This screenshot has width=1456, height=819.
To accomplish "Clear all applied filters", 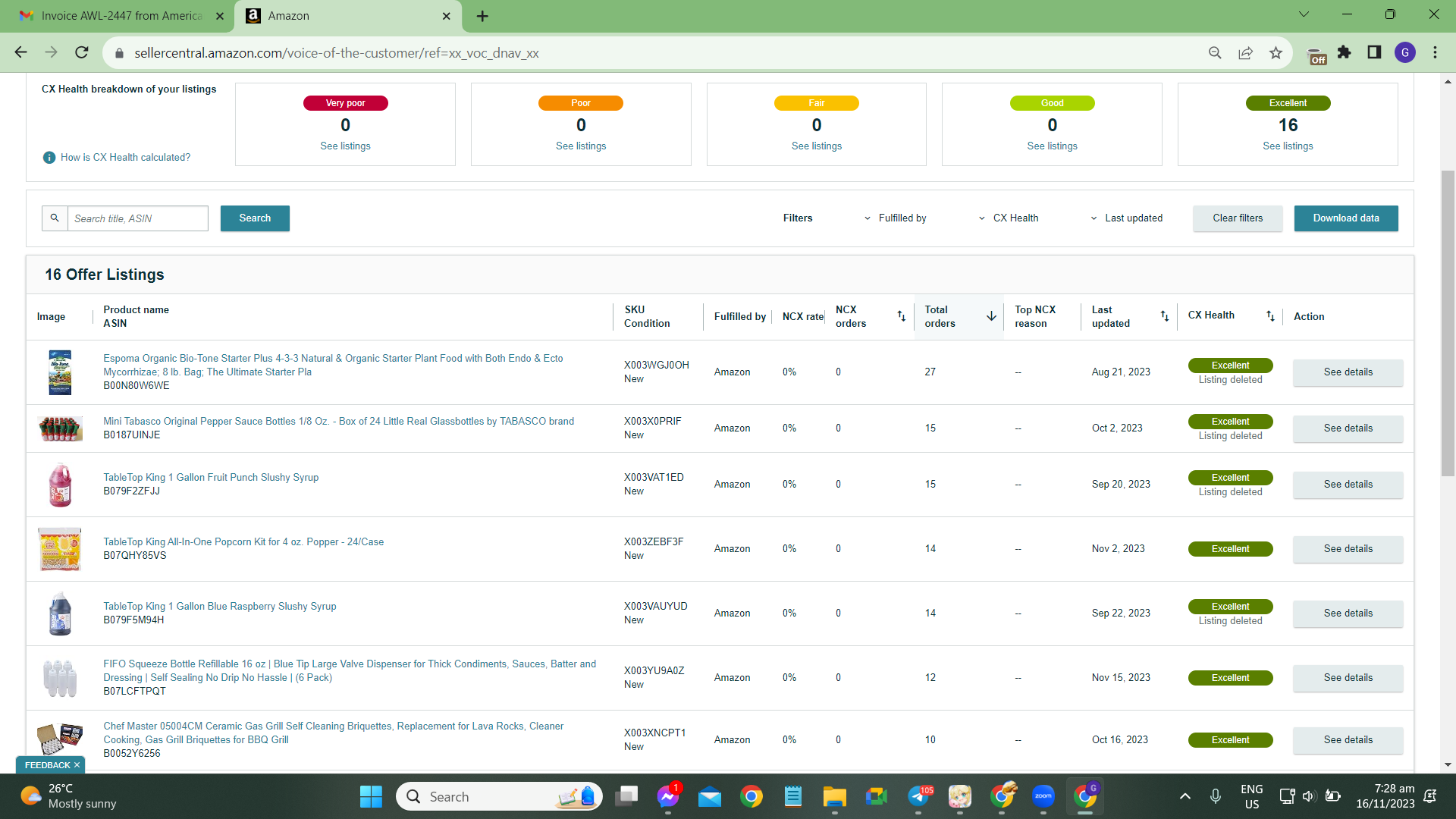I will pyautogui.click(x=1238, y=218).
